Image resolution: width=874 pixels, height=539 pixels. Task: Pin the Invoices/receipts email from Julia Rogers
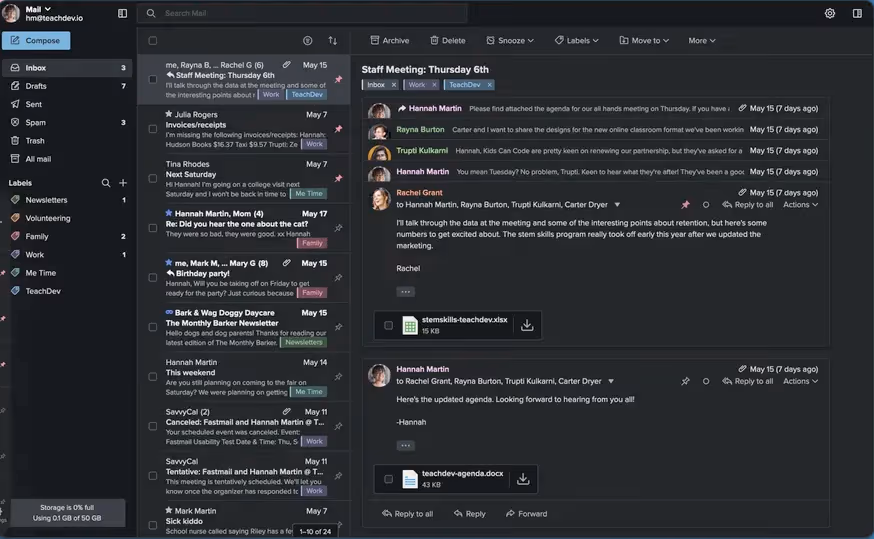338,129
